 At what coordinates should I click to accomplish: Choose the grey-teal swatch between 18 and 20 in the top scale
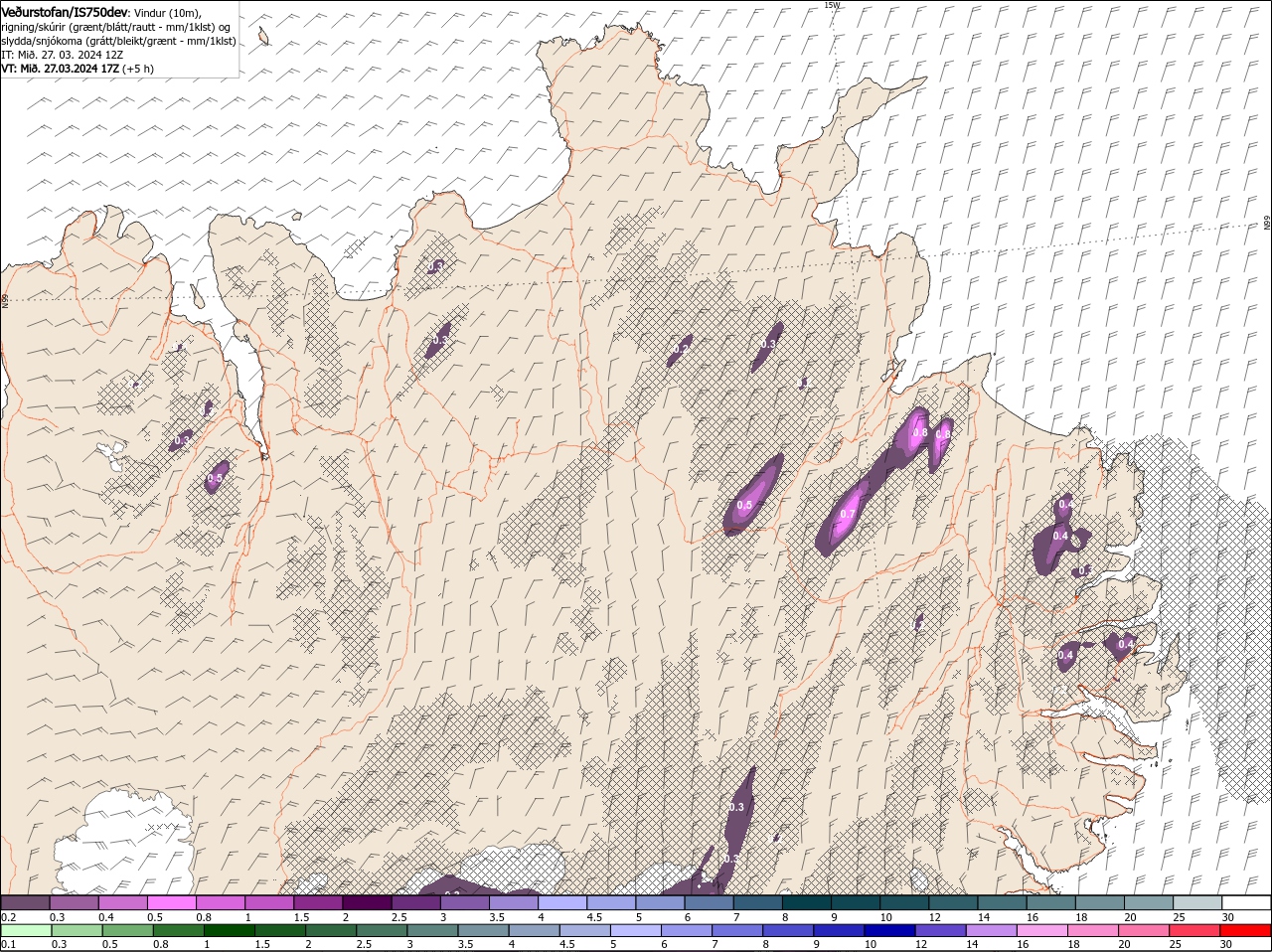1100,902
